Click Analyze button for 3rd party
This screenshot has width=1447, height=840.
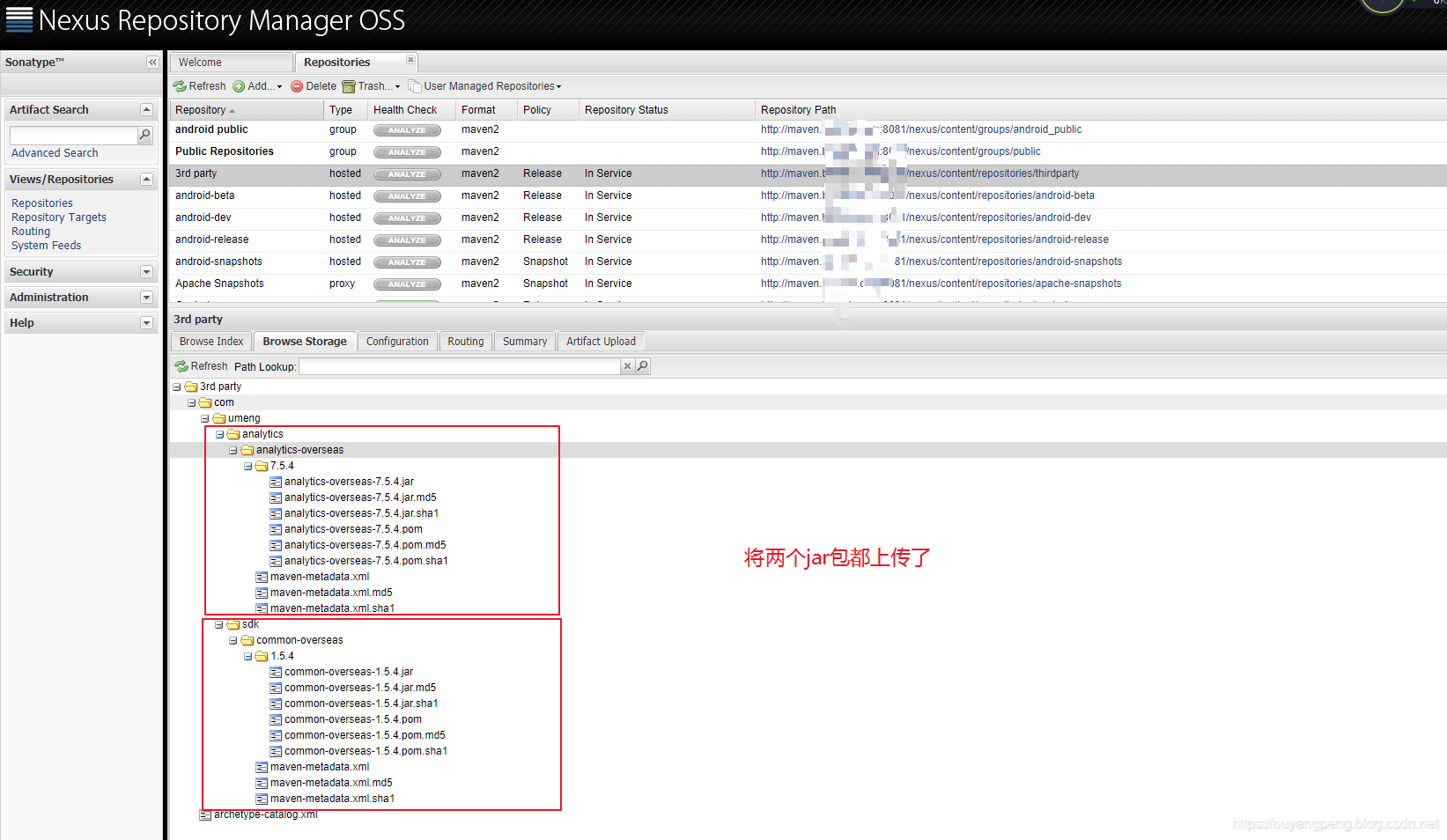407,174
